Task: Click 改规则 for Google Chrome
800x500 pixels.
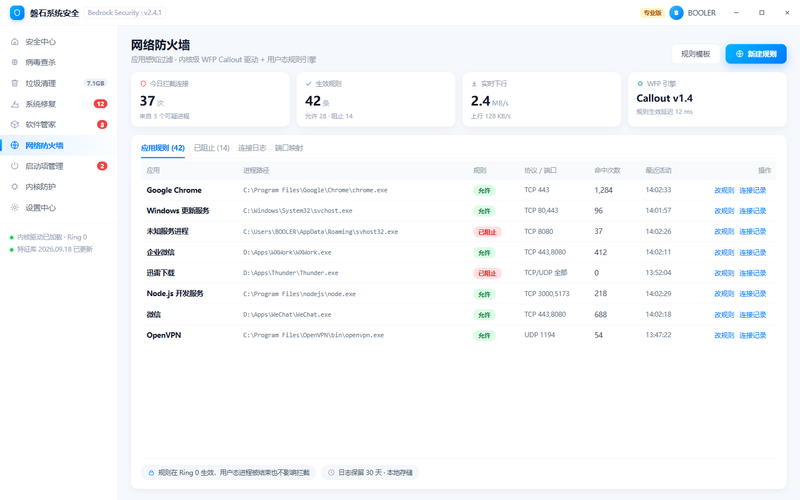Action: pyautogui.click(x=724, y=190)
